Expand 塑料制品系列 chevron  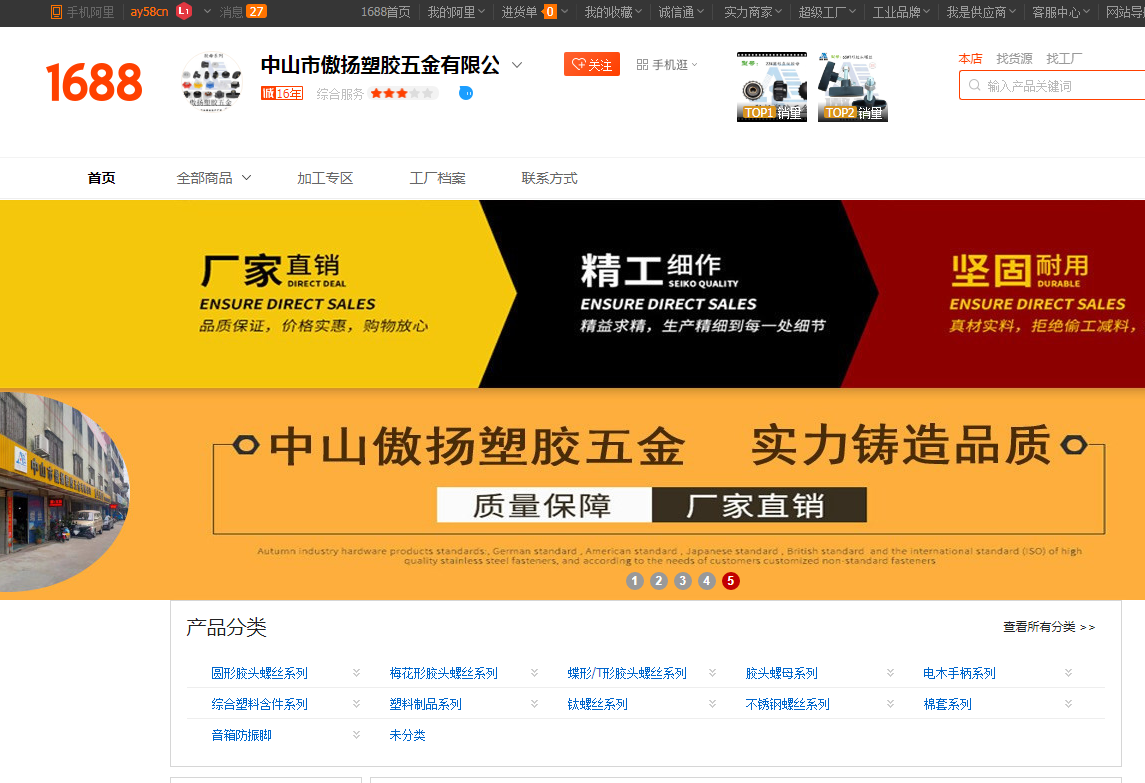535,704
